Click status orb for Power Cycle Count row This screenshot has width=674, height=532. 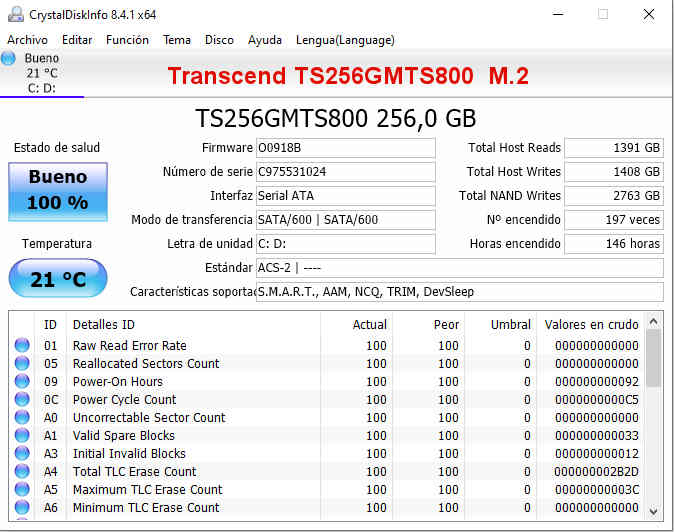[22, 399]
